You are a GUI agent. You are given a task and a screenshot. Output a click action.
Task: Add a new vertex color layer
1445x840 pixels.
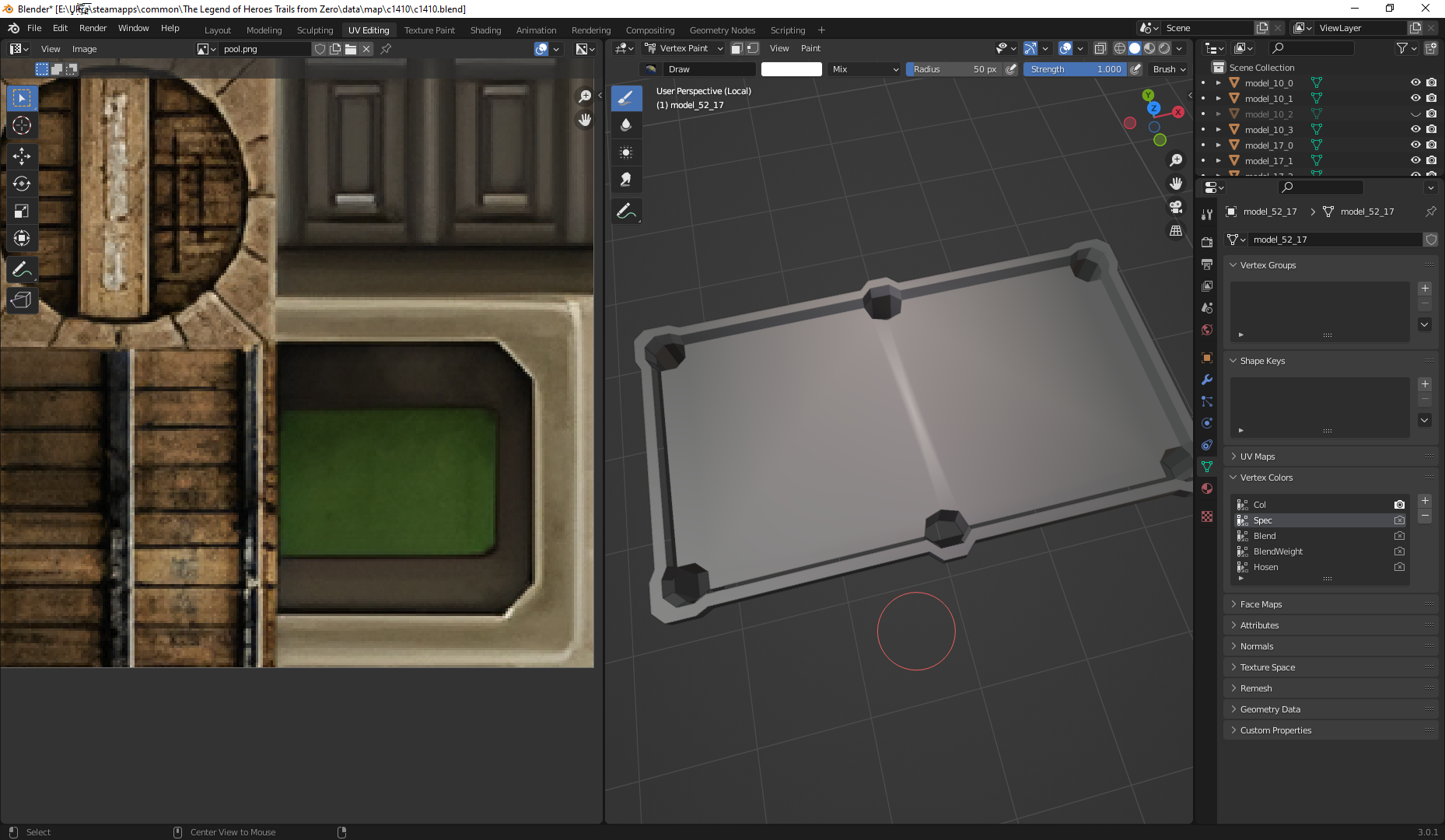(x=1425, y=501)
